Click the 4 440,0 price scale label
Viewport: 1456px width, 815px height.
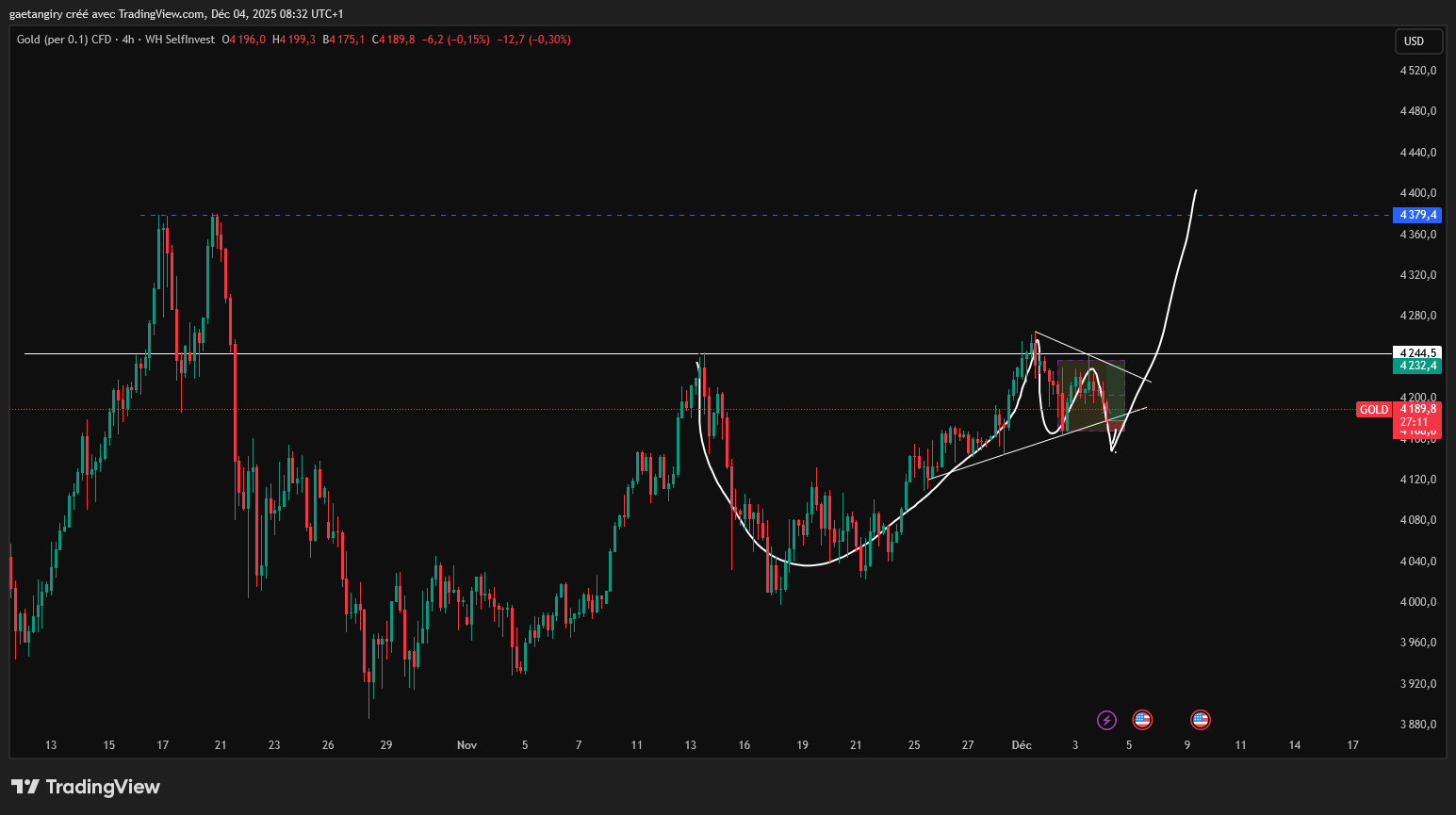click(1418, 153)
